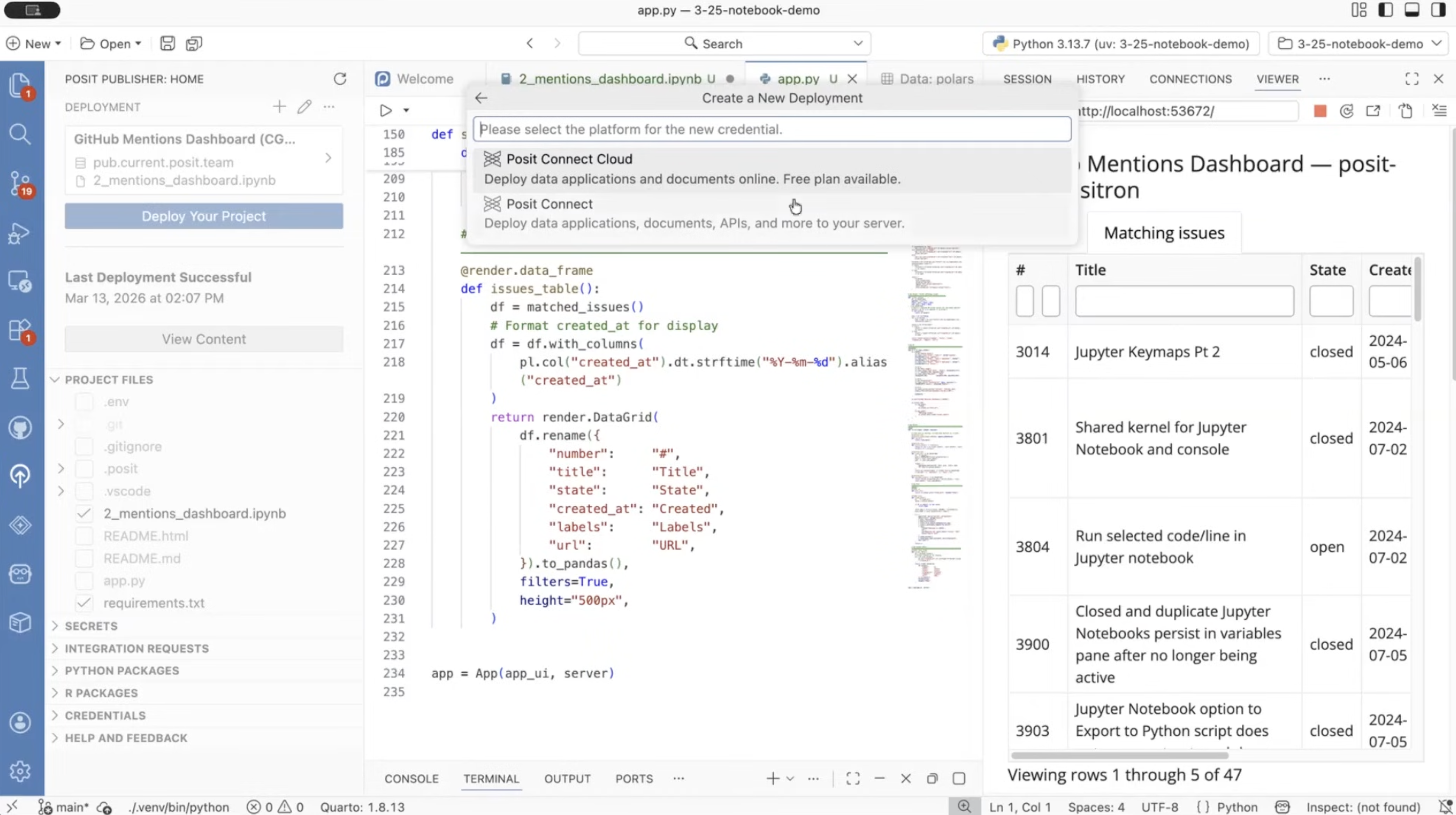The height and width of the screenshot is (815, 1456).
Task: Open the Positron Assistant robot icon
Action: coord(20,574)
